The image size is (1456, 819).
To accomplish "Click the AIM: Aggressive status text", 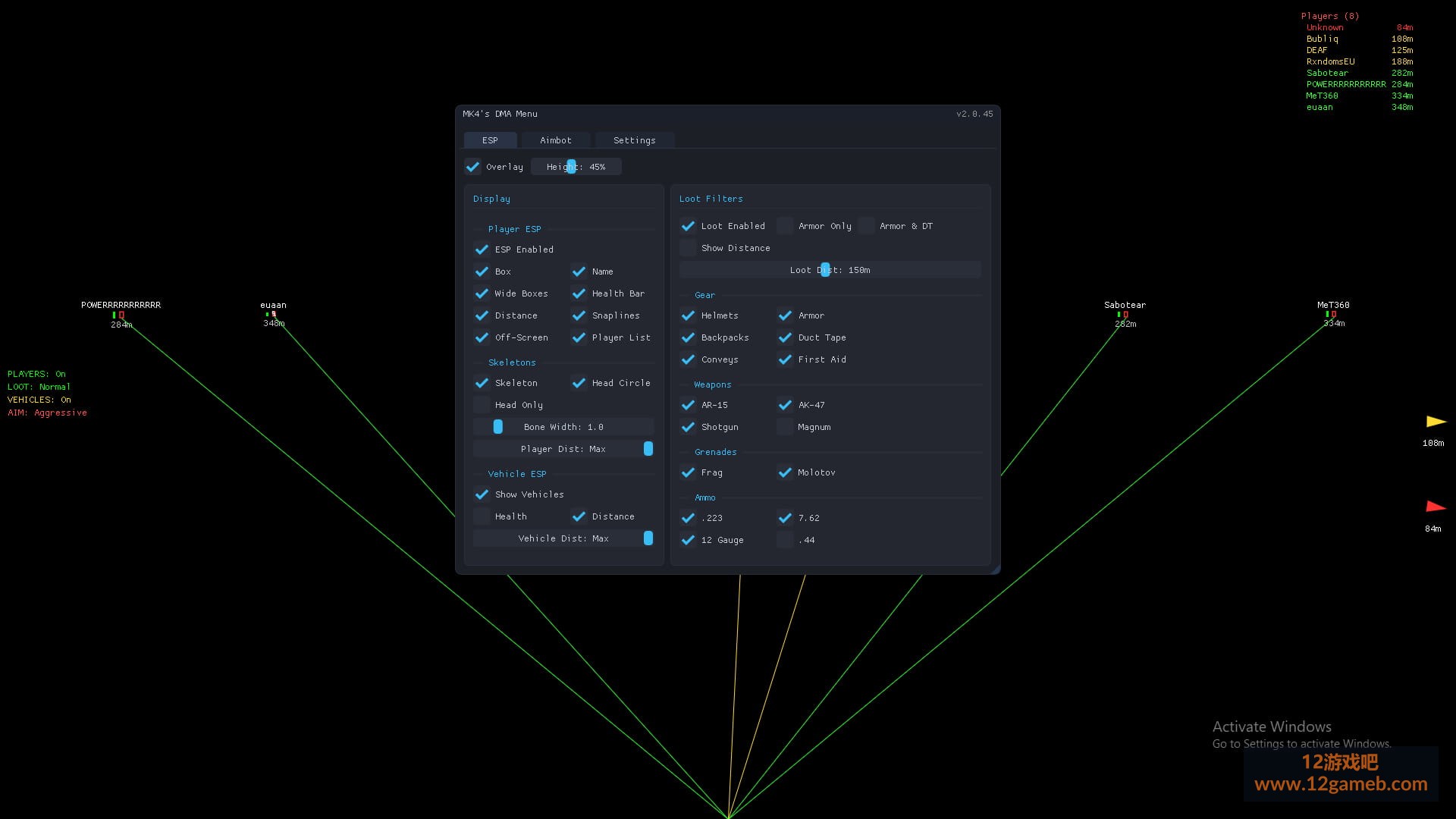I will click(x=47, y=413).
